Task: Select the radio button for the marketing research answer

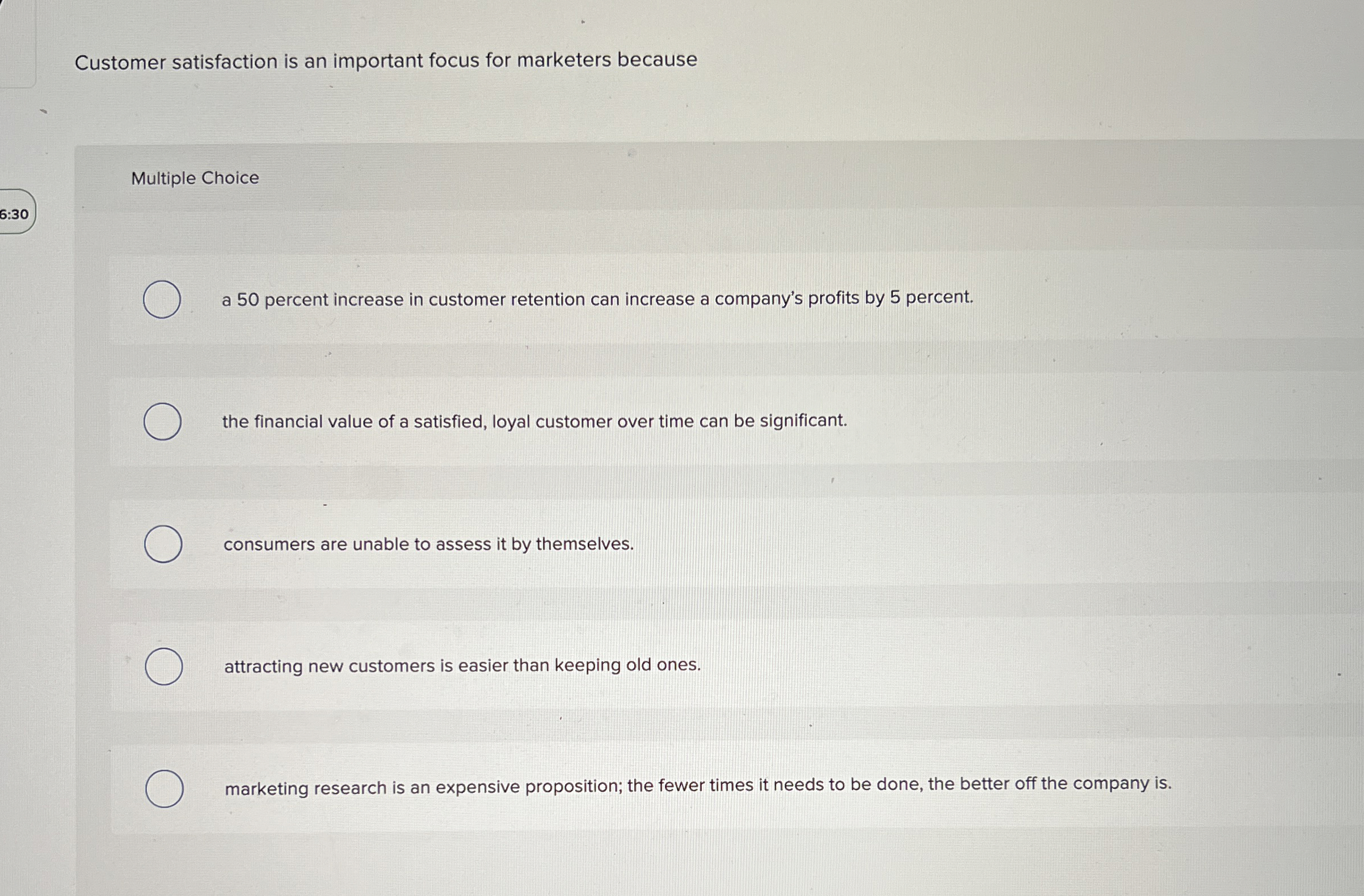Action: point(165,788)
